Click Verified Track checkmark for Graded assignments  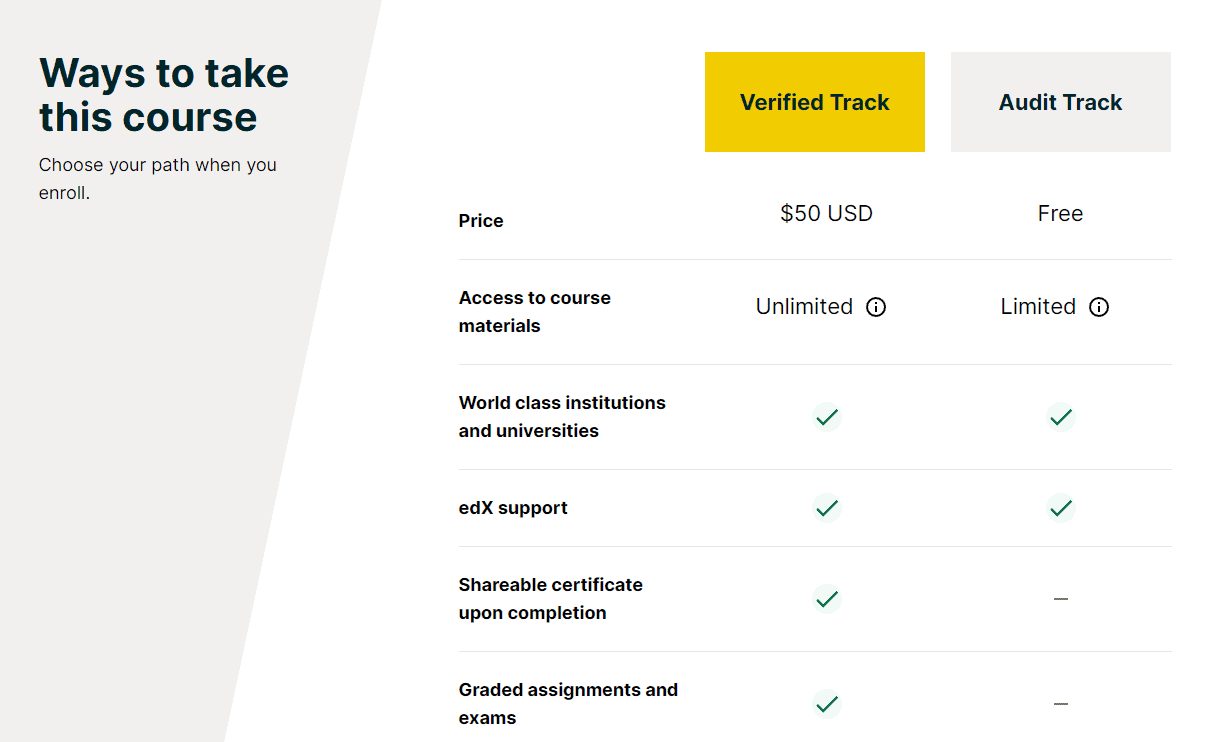click(x=827, y=704)
